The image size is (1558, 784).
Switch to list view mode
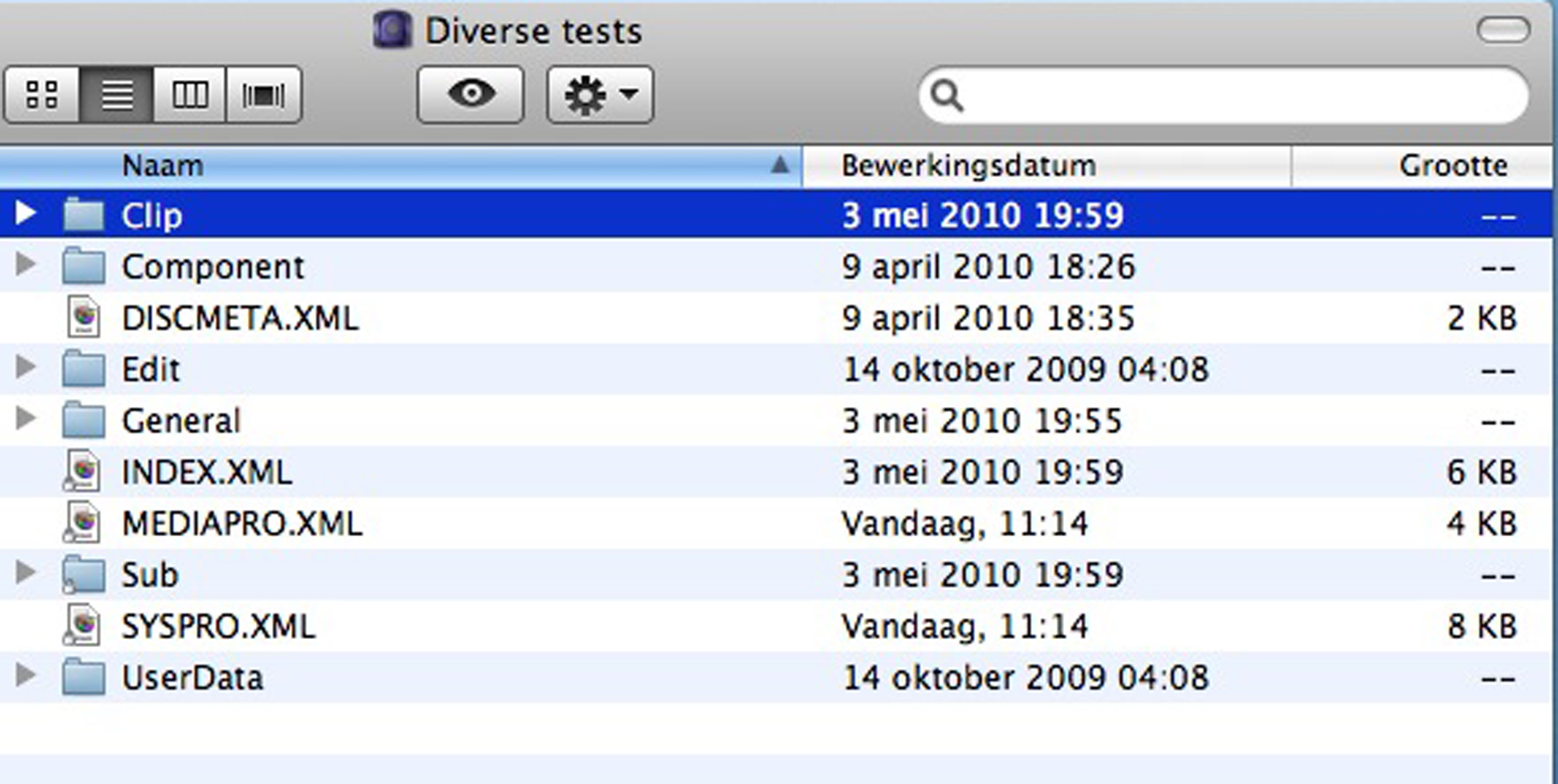(x=116, y=95)
